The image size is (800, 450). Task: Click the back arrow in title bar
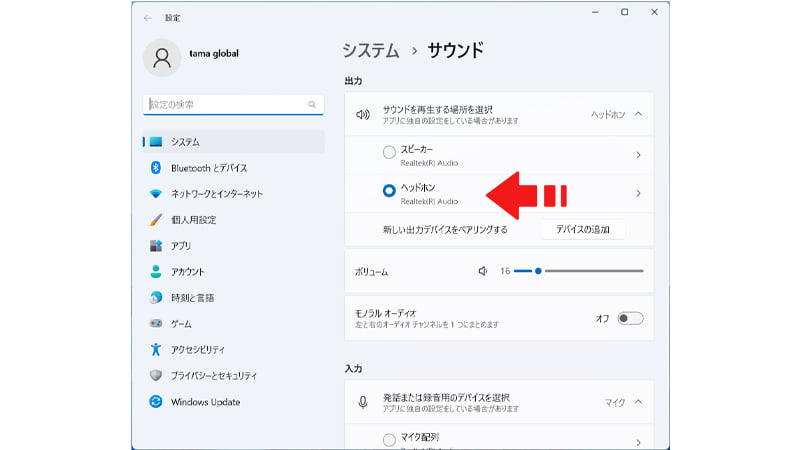[x=148, y=17]
